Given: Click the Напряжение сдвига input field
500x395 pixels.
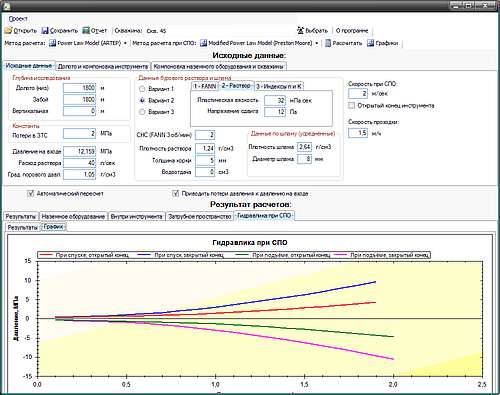Looking at the screenshot, I should pyautogui.click(x=275, y=112).
